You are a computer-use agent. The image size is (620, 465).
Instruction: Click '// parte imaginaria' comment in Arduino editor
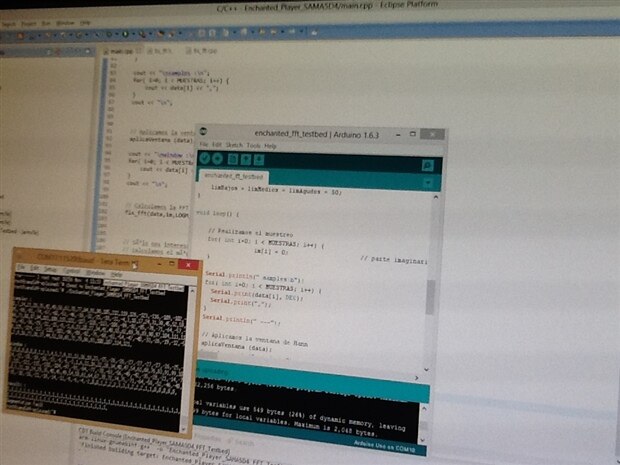tap(393, 260)
